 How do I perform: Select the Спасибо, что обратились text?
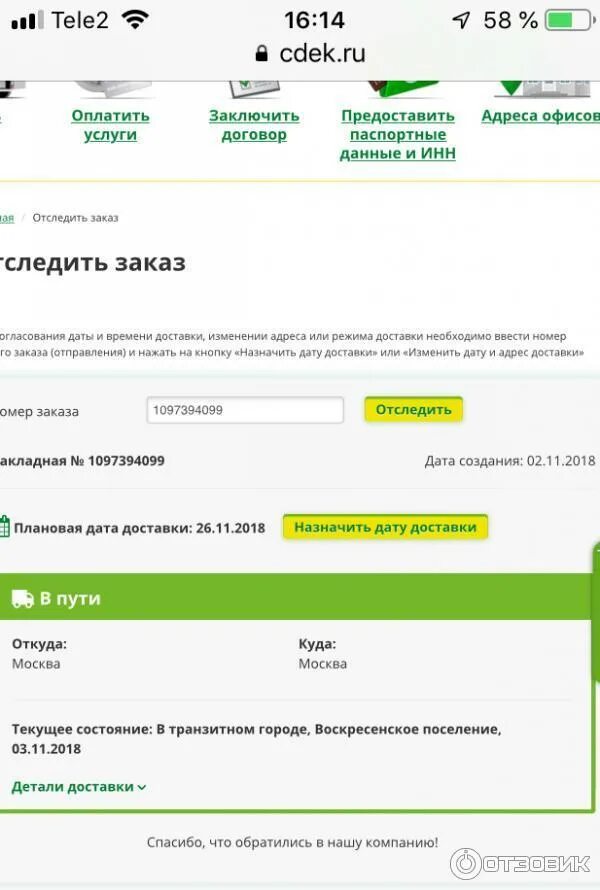pyautogui.click(x=292, y=842)
